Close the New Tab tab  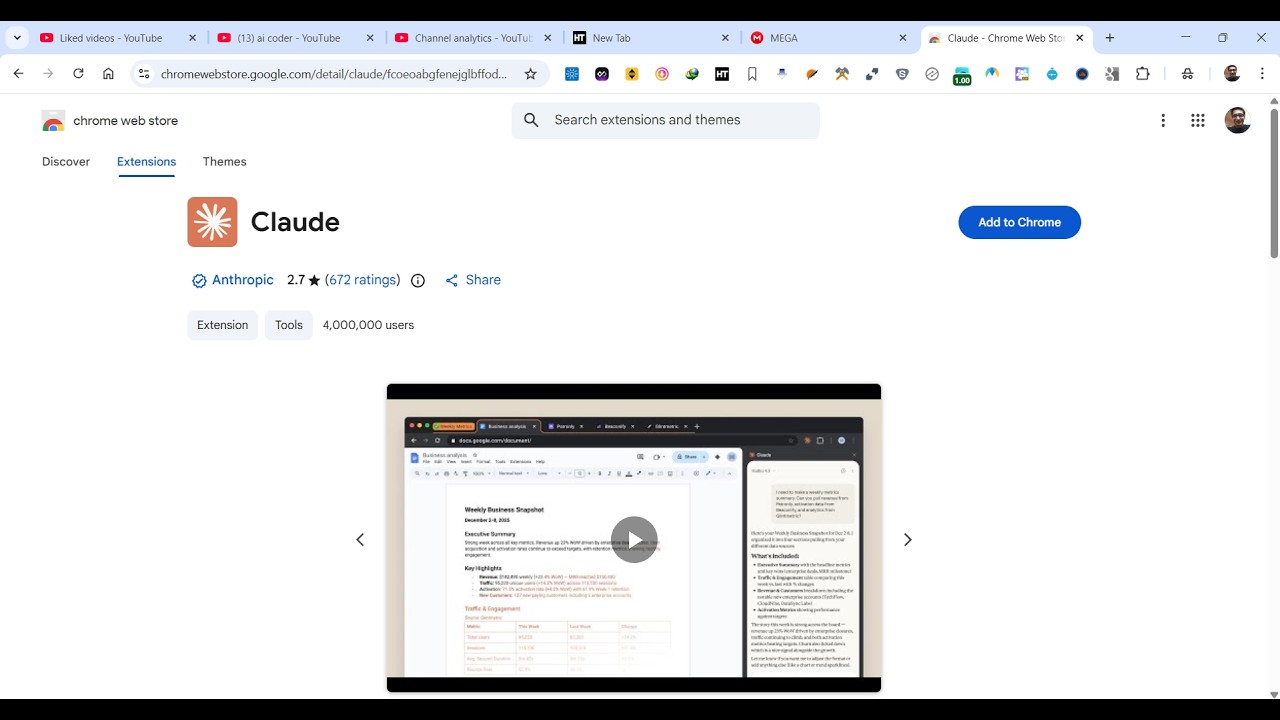[725, 38]
